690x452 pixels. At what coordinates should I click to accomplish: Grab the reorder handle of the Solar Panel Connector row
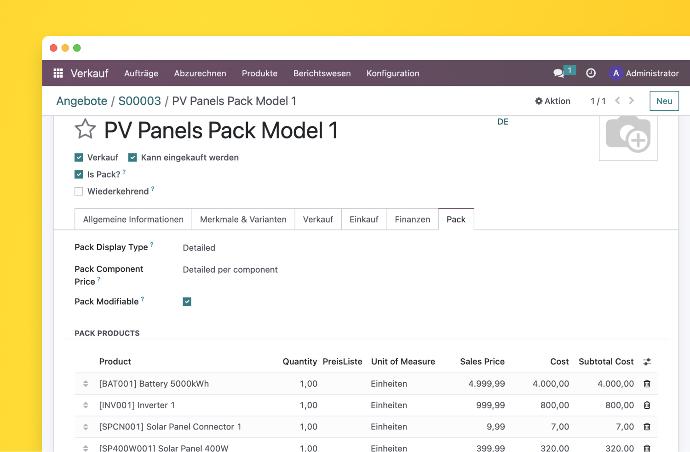point(85,426)
